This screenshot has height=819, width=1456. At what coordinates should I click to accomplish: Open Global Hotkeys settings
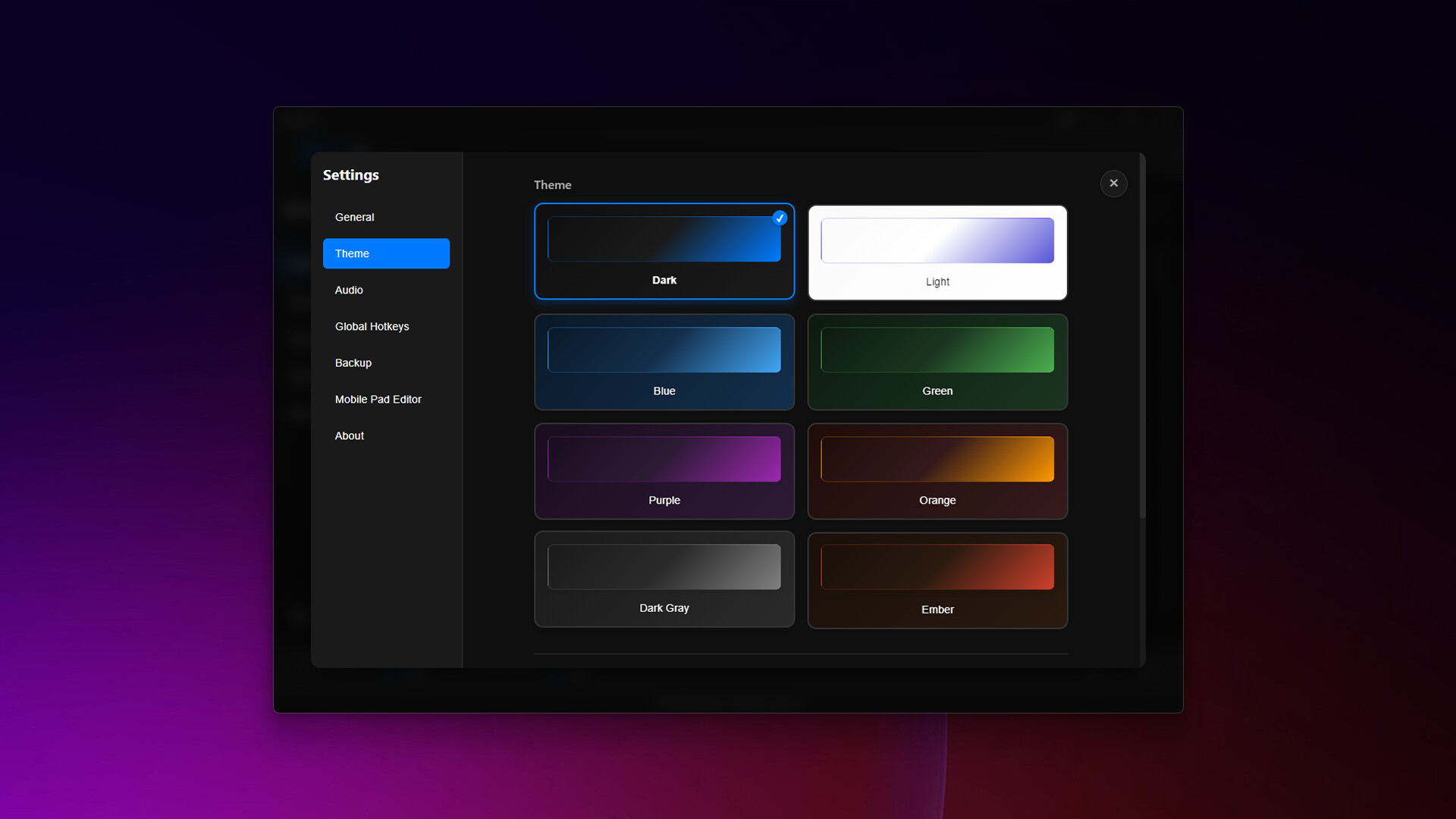pos(372,327)
